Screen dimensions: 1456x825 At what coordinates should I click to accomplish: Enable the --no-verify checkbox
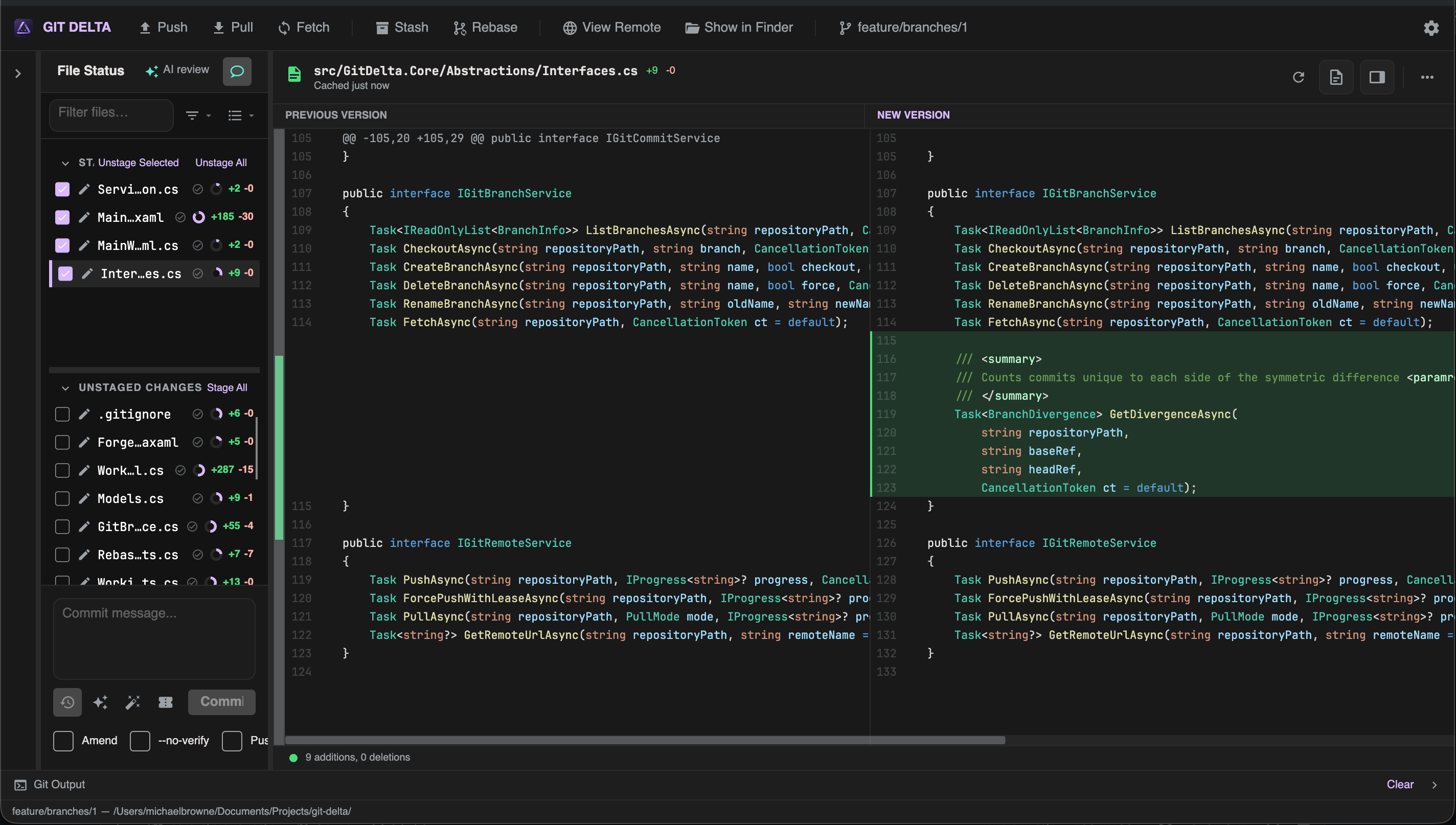click(x=140, y=741)
